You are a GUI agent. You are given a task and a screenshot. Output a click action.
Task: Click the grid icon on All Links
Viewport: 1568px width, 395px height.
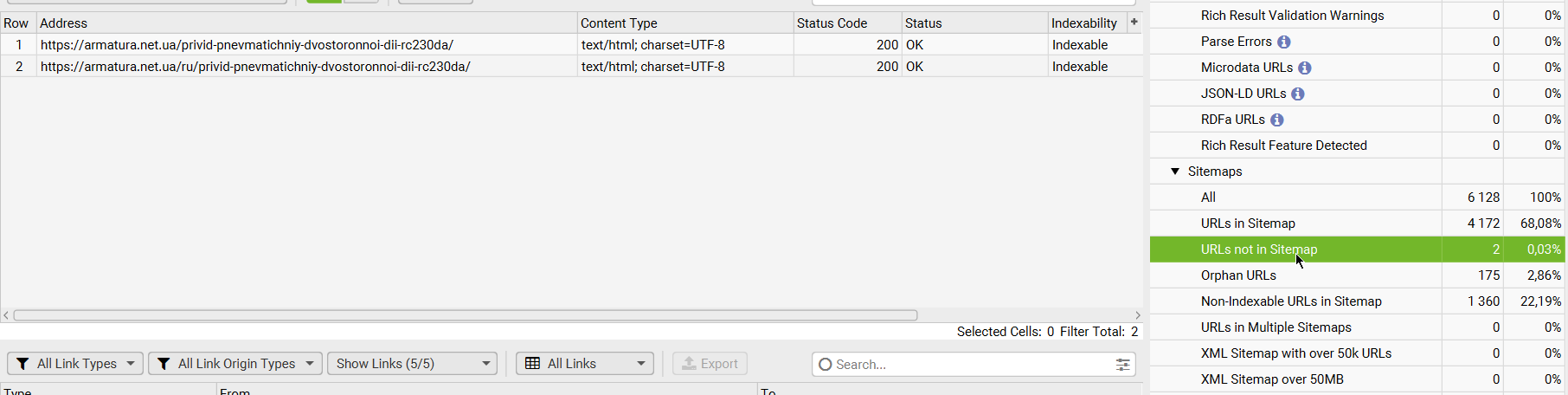pos(533,364)
